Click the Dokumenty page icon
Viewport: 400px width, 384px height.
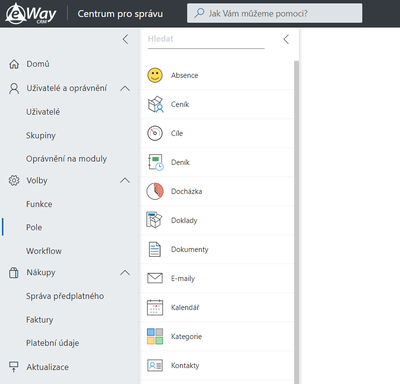coord(155,249)
